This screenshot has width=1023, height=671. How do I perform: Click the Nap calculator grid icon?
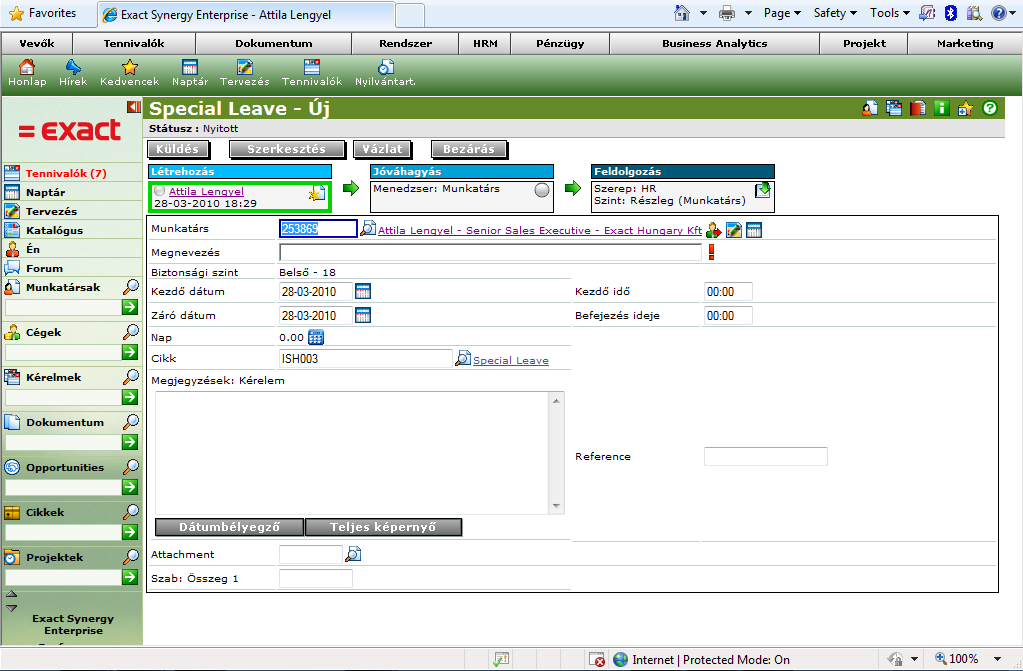point(316,337)
